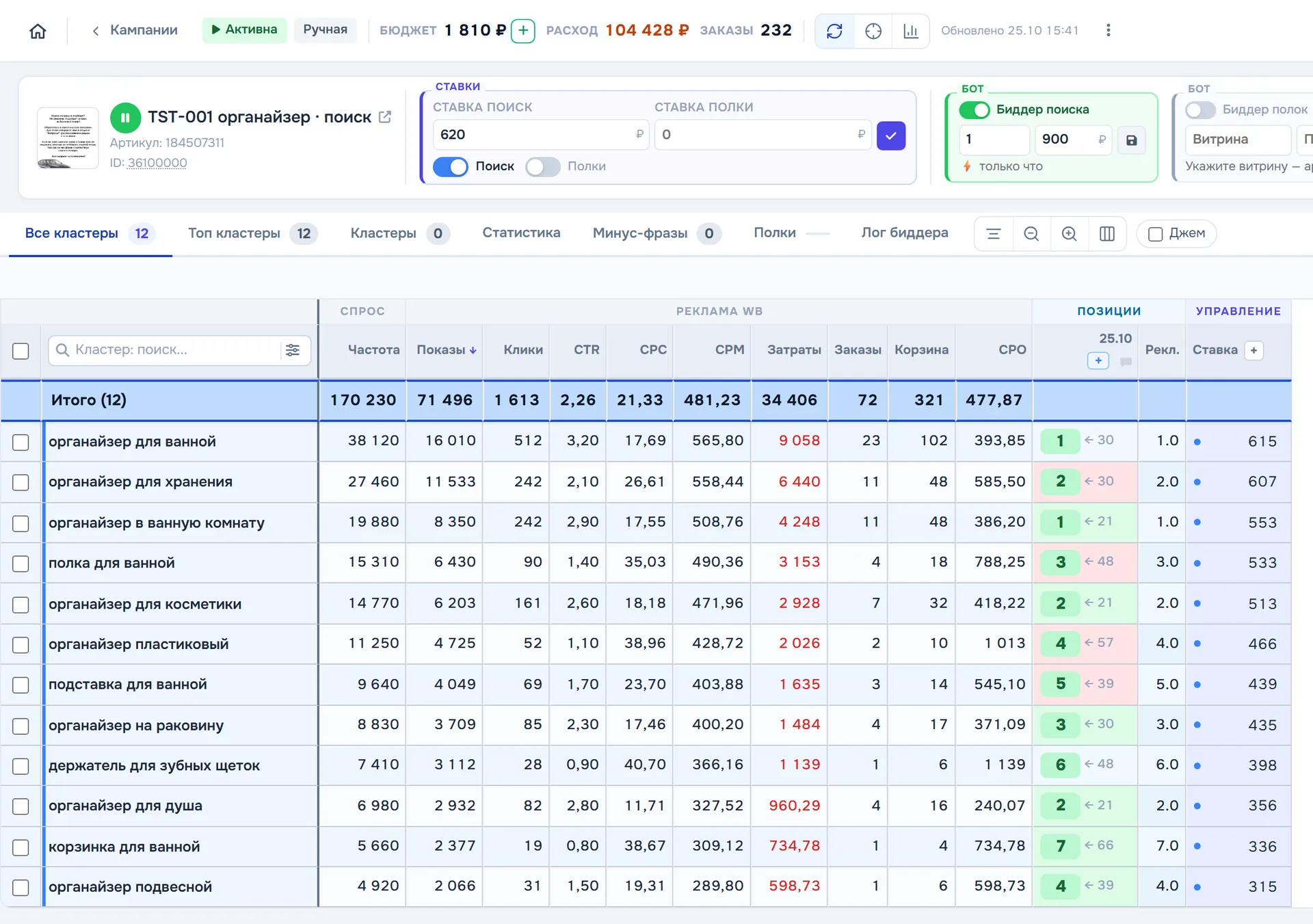Zoom in the table
The height and width of the screenshot is (924, 1313).
[1069, 234]
